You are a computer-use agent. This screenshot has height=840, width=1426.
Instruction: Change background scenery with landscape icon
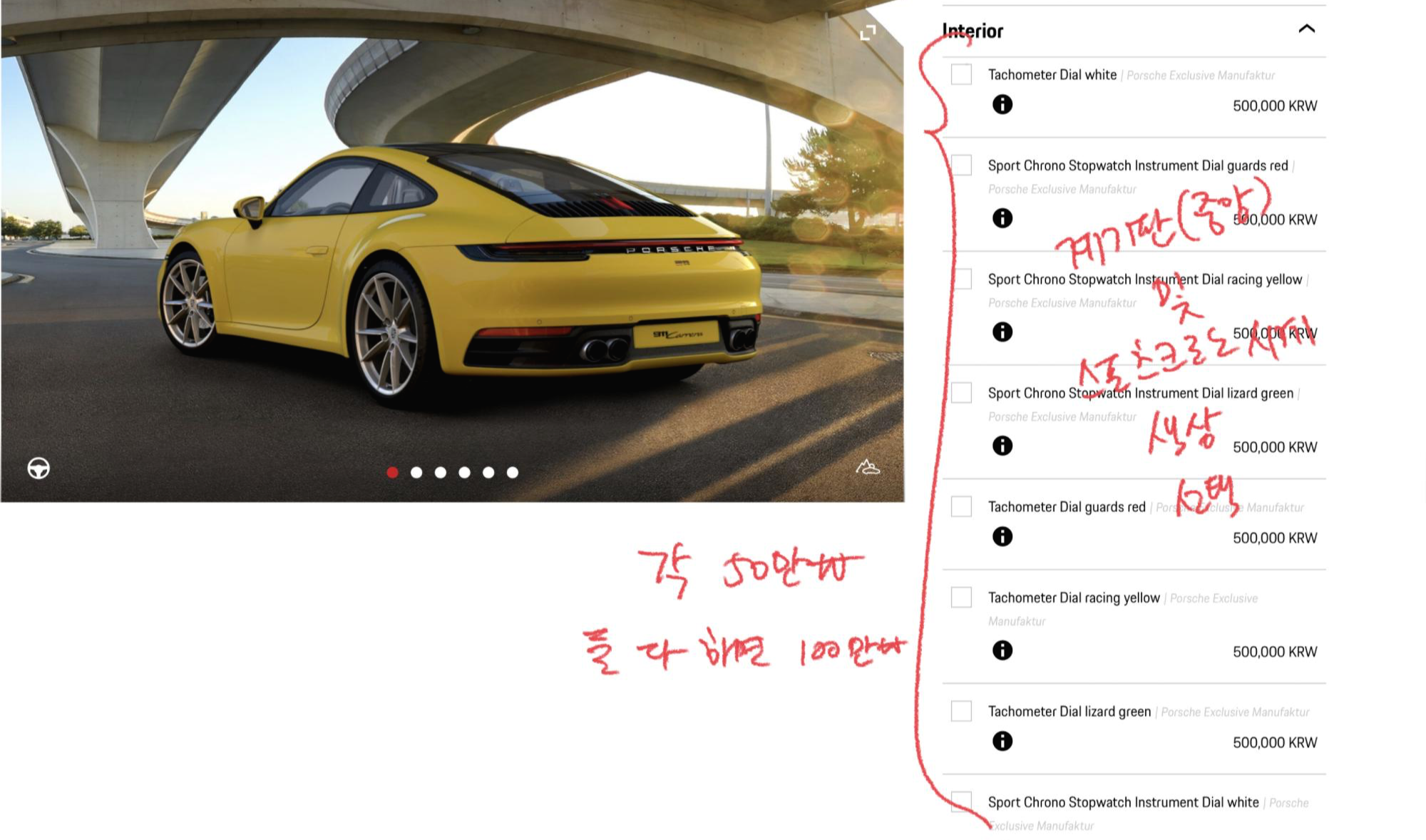click(868, 467)
